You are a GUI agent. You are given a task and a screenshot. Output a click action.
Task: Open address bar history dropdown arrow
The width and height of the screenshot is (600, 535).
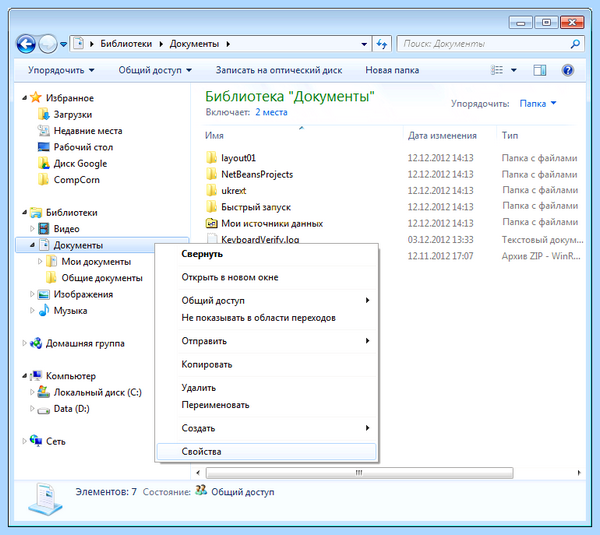pos(364,44)
